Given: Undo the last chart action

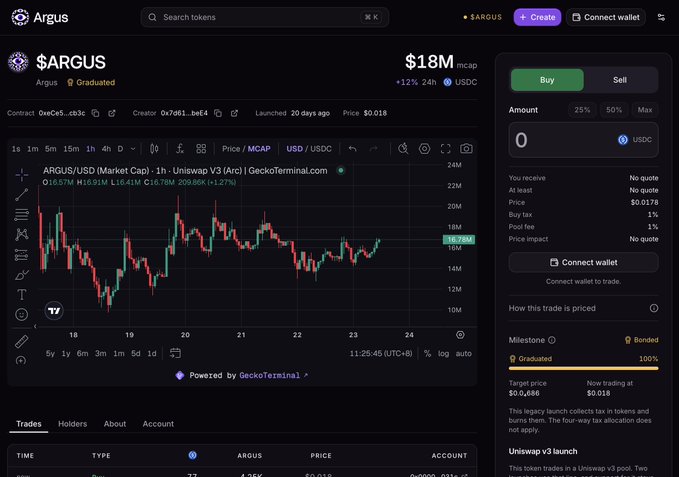Looking at the screenshot, I should [352, 149].
